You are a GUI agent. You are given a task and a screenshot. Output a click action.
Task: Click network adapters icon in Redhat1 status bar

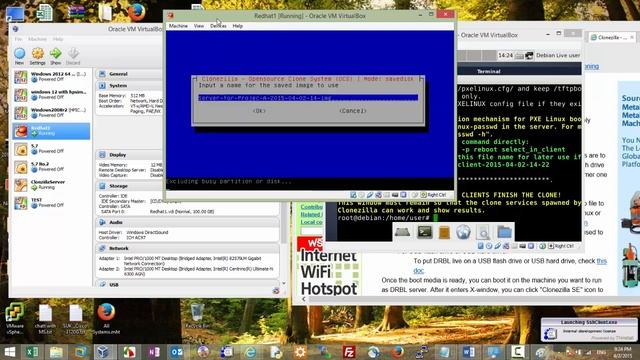378,195
